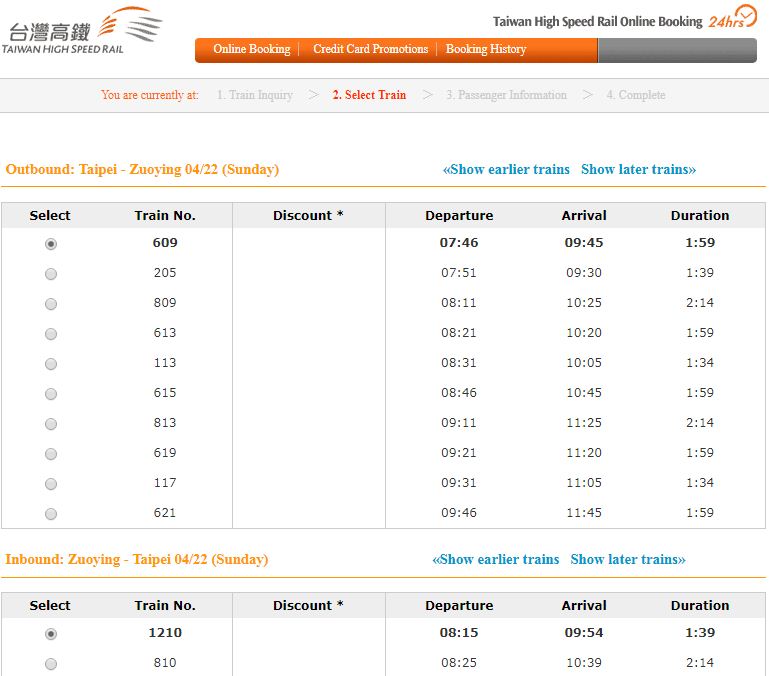769x676 pixels.
Task: Go to Booking History tab
Action: (485, 49)
